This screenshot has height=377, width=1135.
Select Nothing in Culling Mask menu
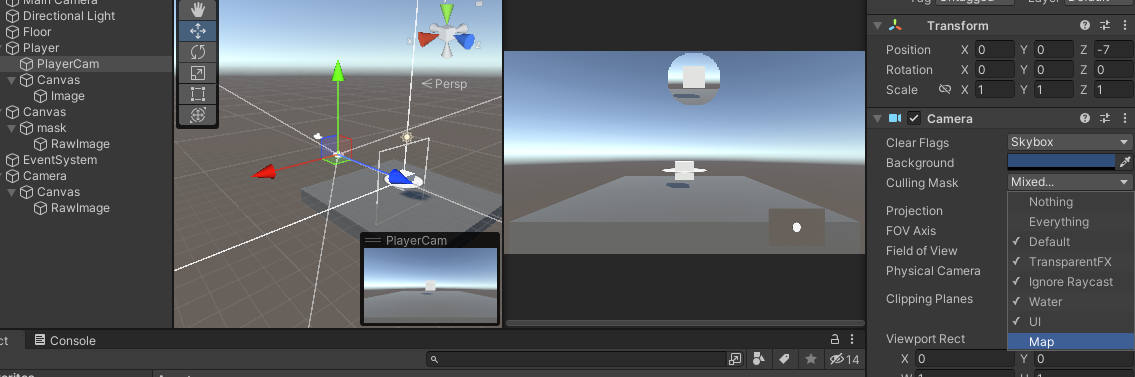tap(1071, 202)
